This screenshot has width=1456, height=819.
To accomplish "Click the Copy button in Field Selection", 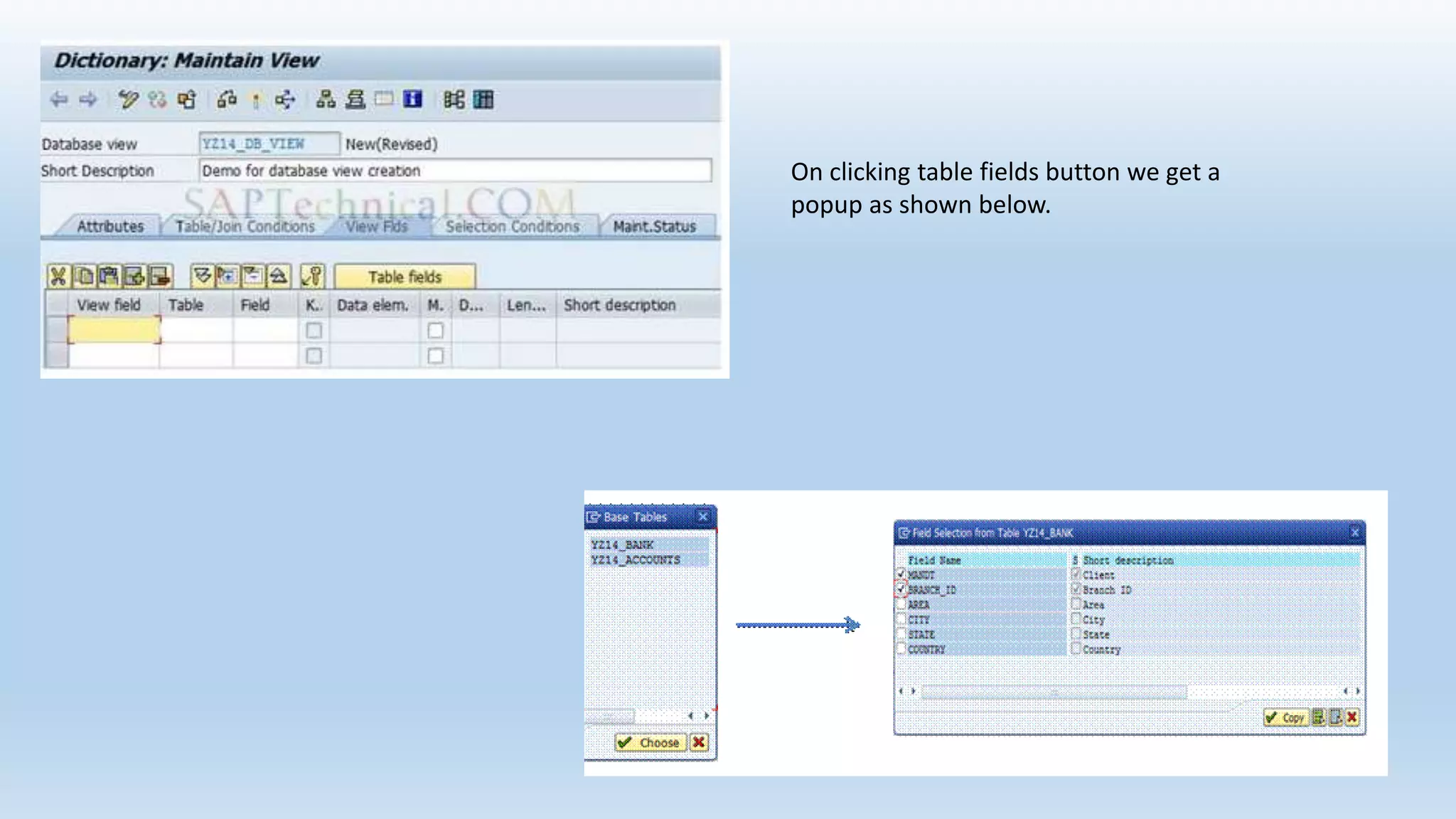I will pyautogui.click(x=1286, y=717).
